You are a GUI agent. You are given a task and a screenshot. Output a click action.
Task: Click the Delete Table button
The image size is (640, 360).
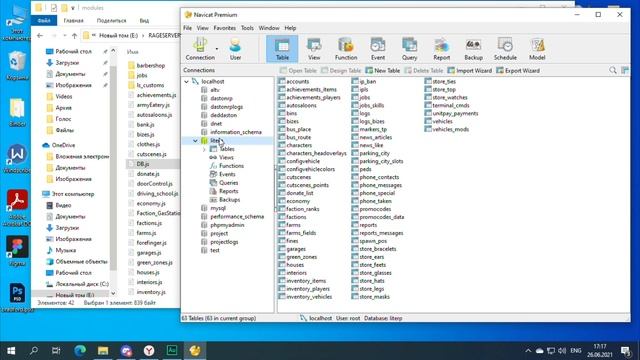pos(424,71)
